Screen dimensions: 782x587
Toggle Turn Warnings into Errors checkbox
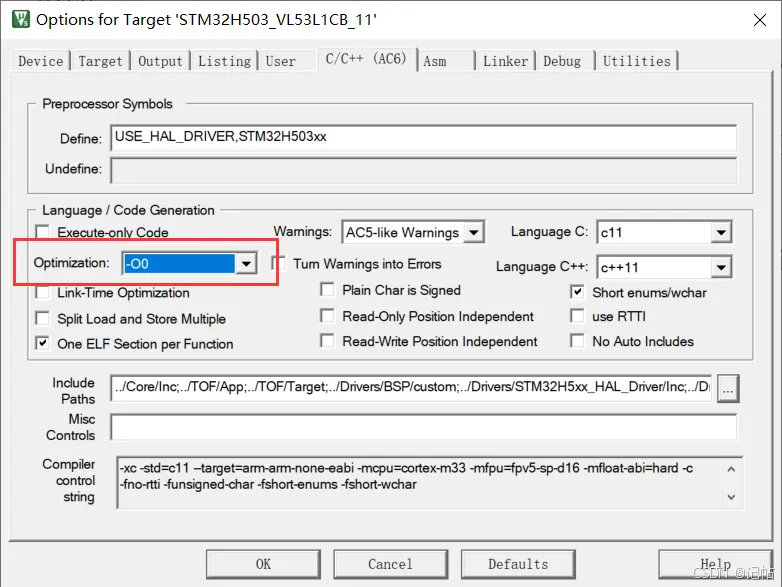pyautogui.click(x=278, y=263)
